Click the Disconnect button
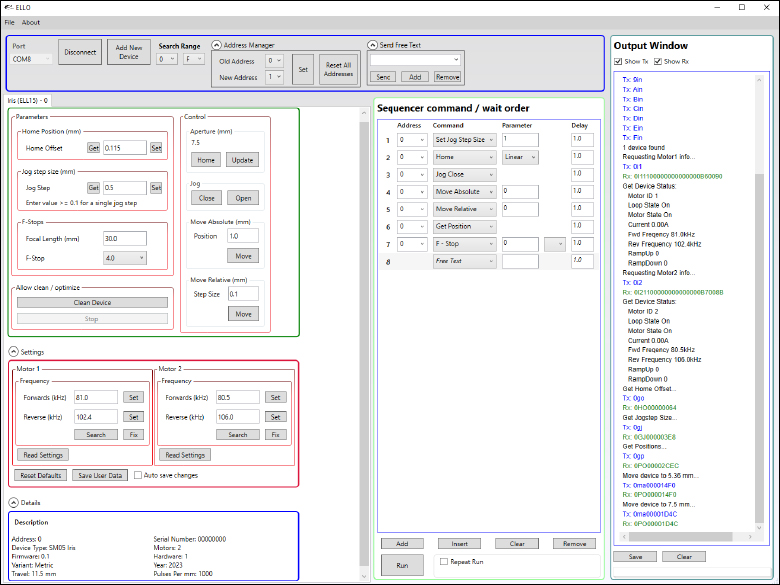 tap(80, 53)
